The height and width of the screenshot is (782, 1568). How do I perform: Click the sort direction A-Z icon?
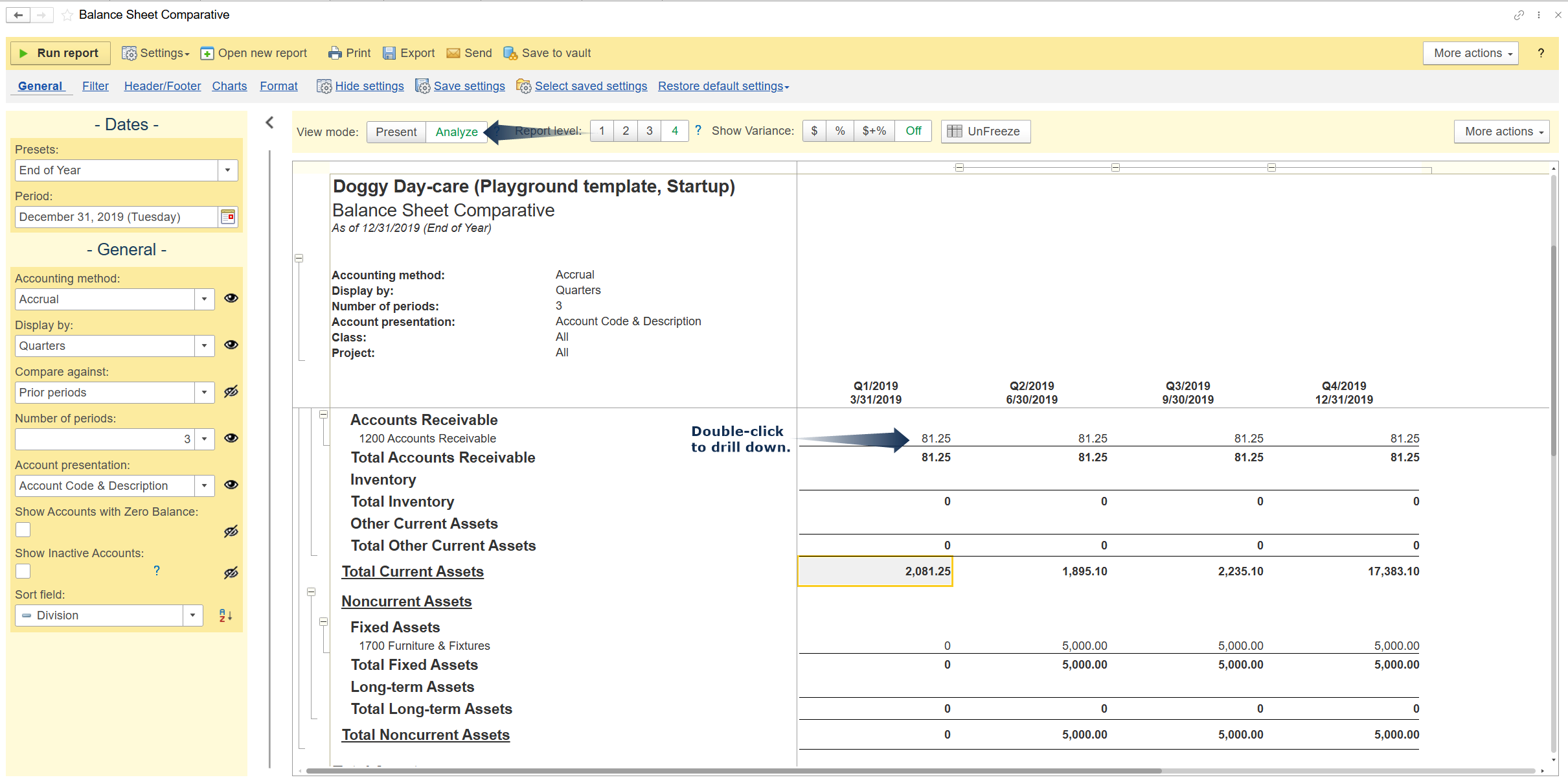[225, 615]
